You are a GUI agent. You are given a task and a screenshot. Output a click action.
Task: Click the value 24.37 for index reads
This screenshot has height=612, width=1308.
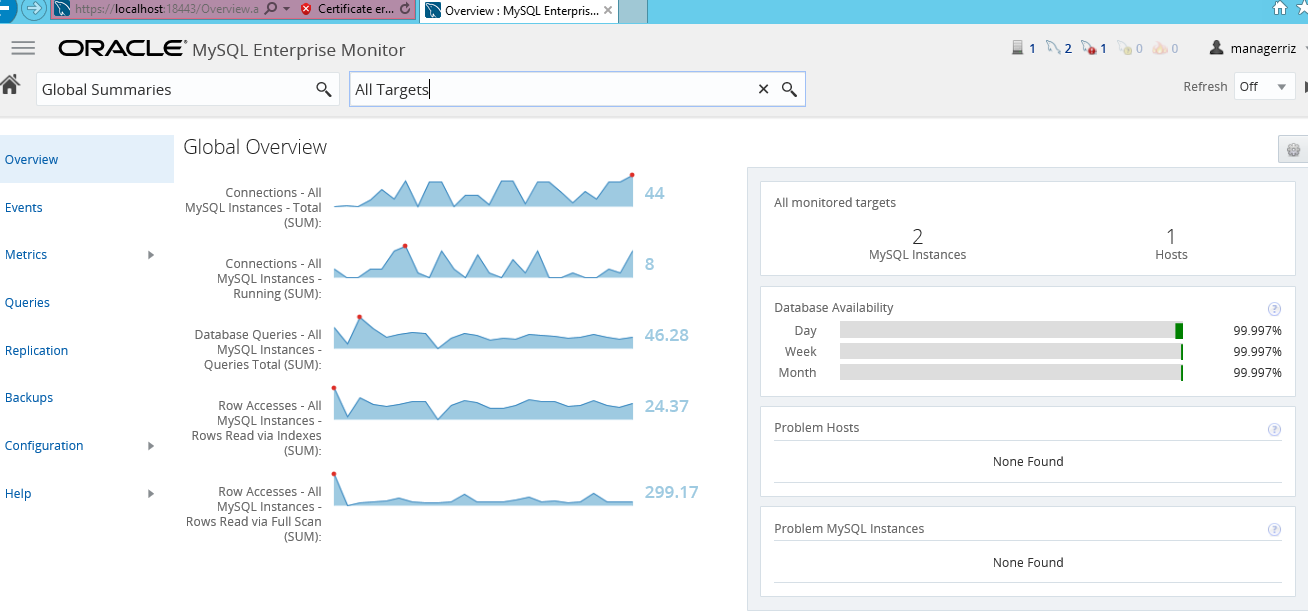pyautogui.click(x=667, y=406)
